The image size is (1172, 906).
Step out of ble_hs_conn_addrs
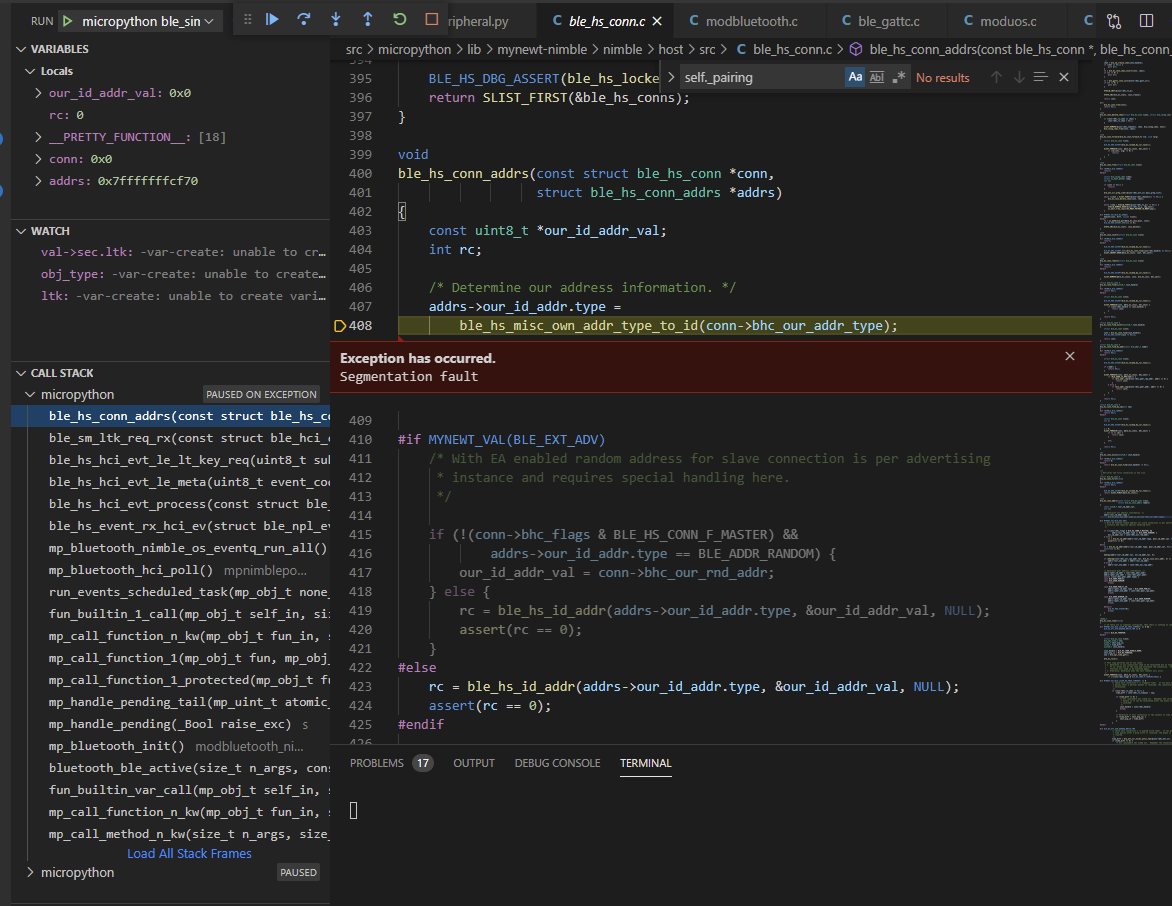click(x=368, y=17)
